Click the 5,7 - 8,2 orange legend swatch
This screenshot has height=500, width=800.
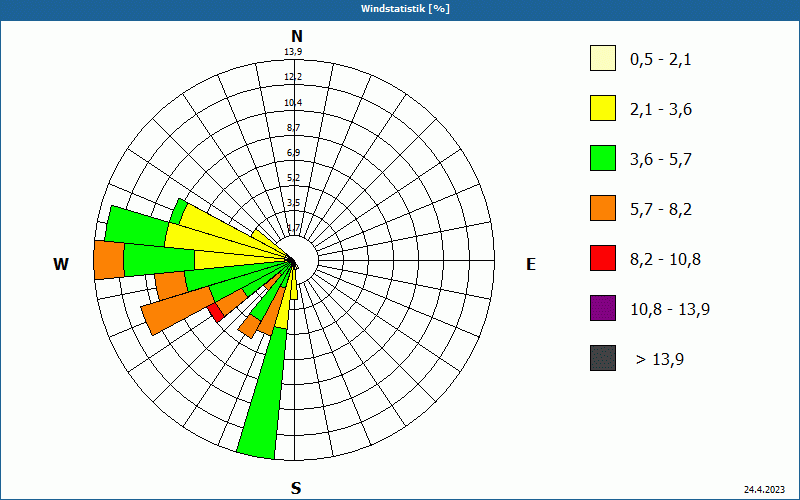point(603,208)
